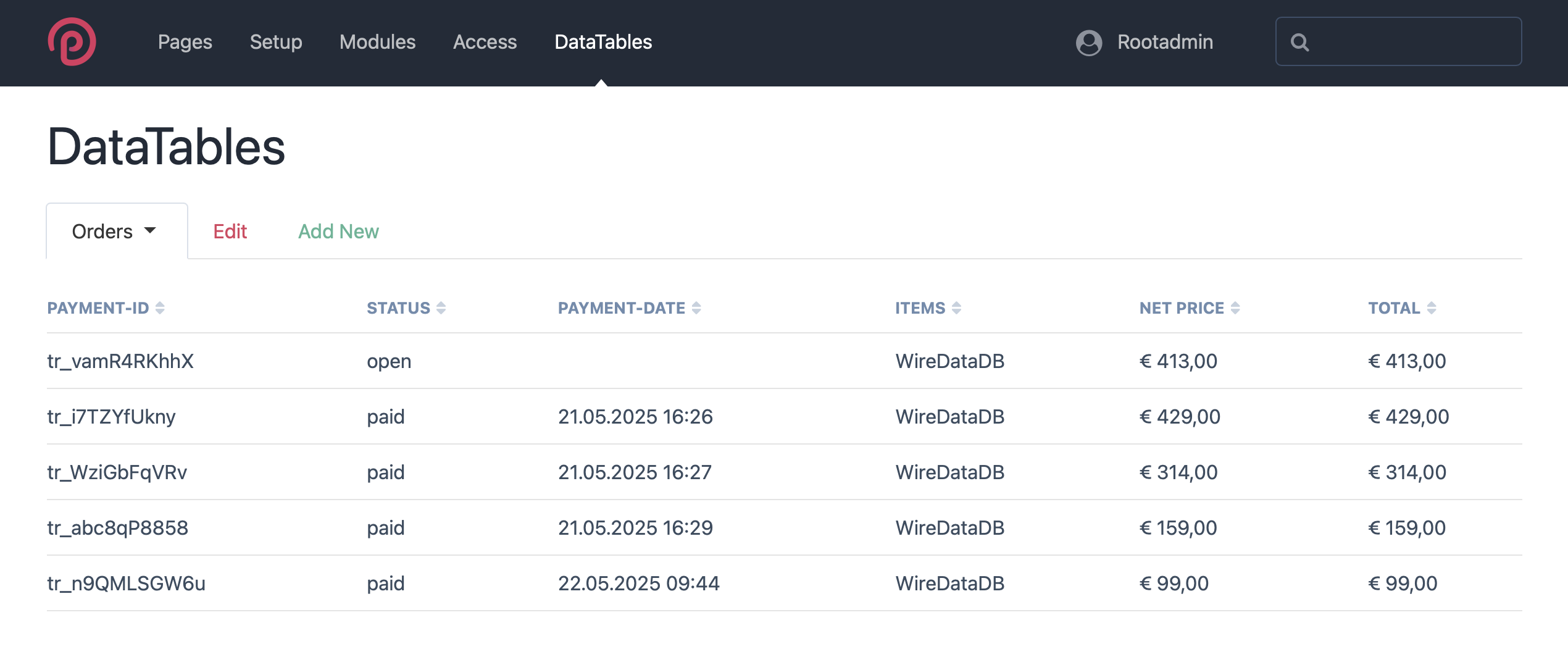Image resolution: width=1568 pixels, height=657 pixels.
Task: Sort by Total column sort arrows
Action: point(1432,308)
